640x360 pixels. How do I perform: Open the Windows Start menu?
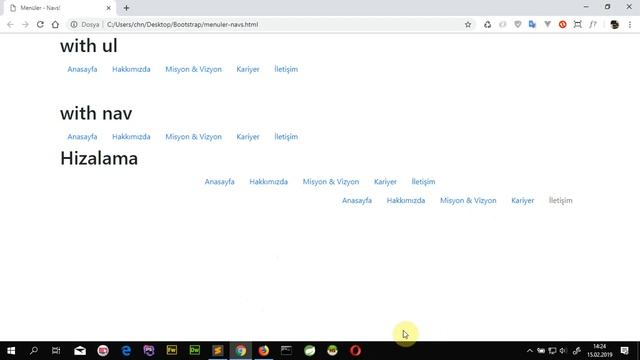coord(11,351)
